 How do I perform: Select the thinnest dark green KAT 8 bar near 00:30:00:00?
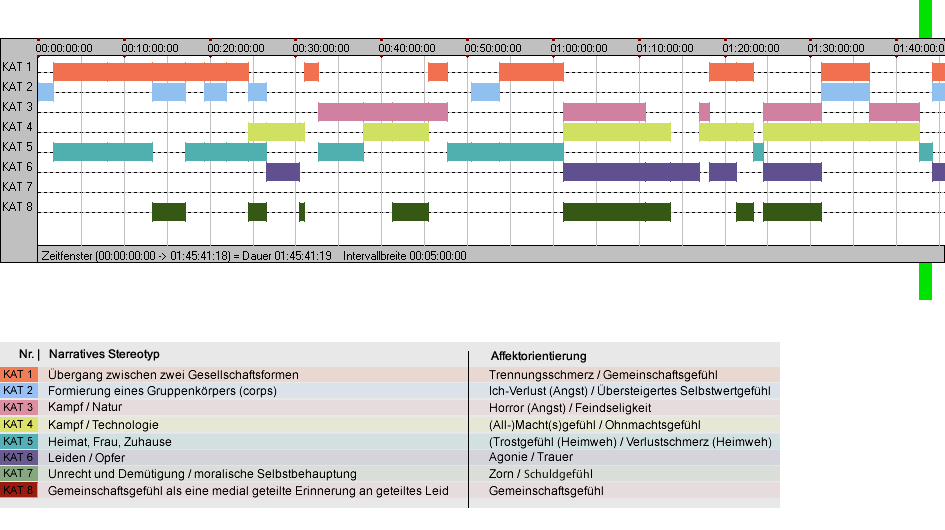point(302,212)
